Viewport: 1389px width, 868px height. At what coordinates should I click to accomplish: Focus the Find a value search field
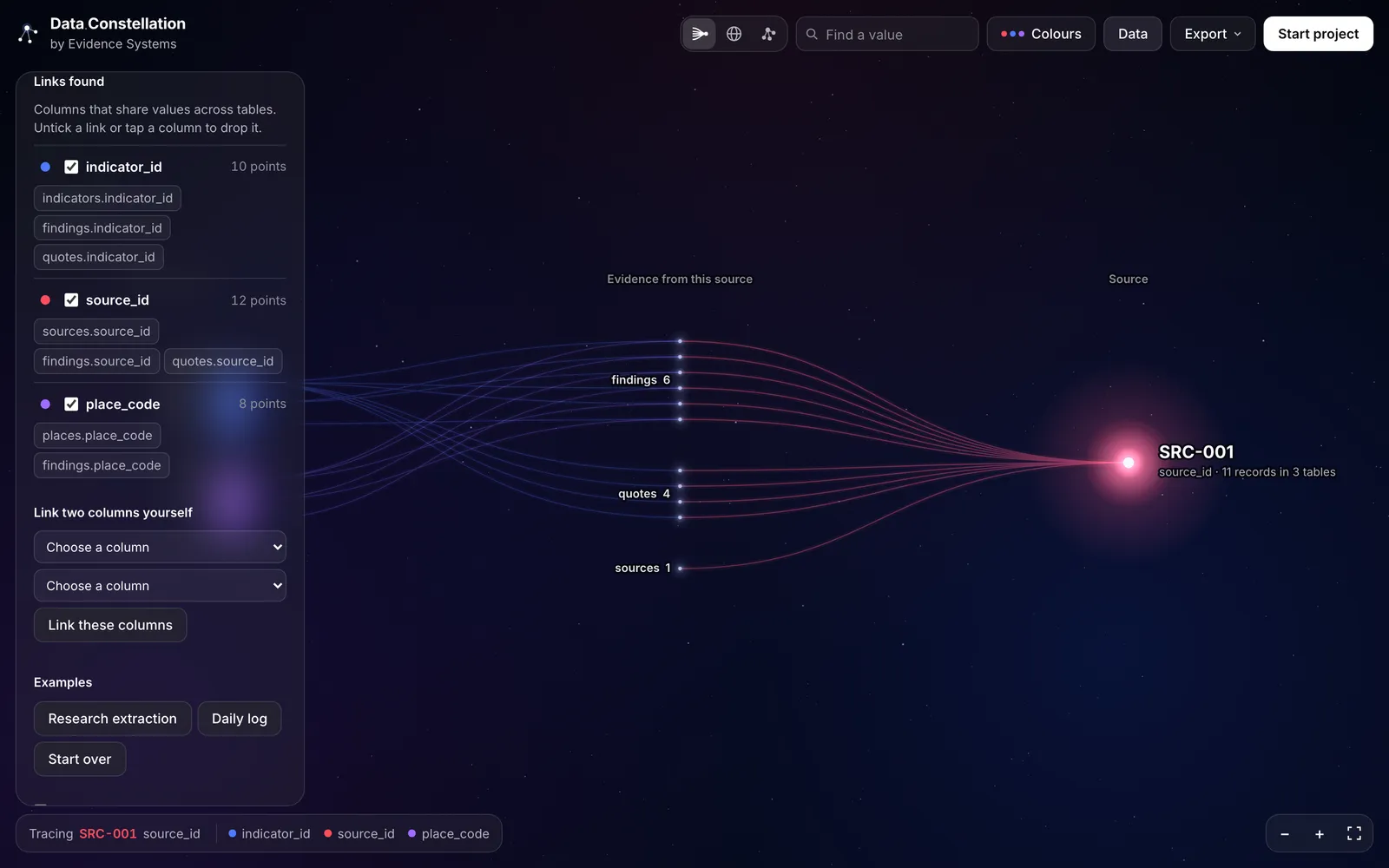point(887,34)
